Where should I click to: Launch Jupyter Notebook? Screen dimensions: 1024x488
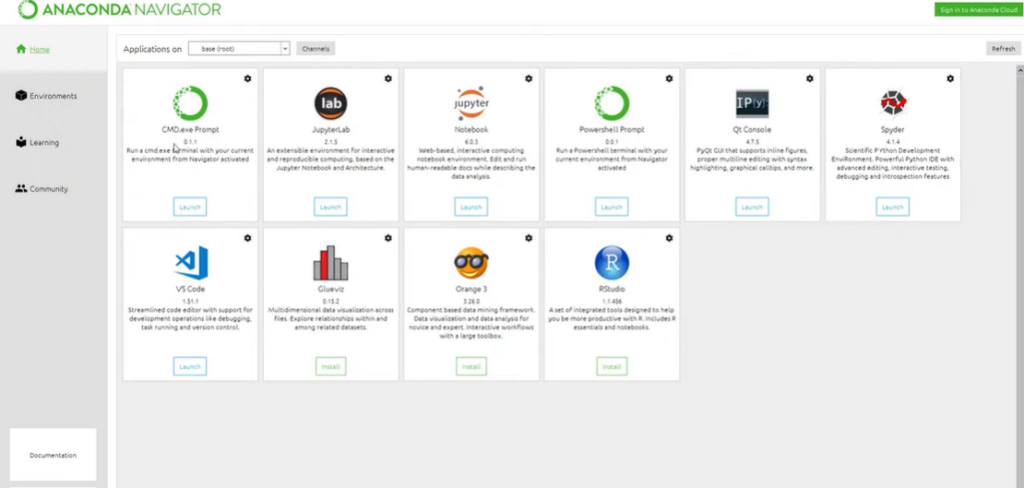click(x=471, y=207)
